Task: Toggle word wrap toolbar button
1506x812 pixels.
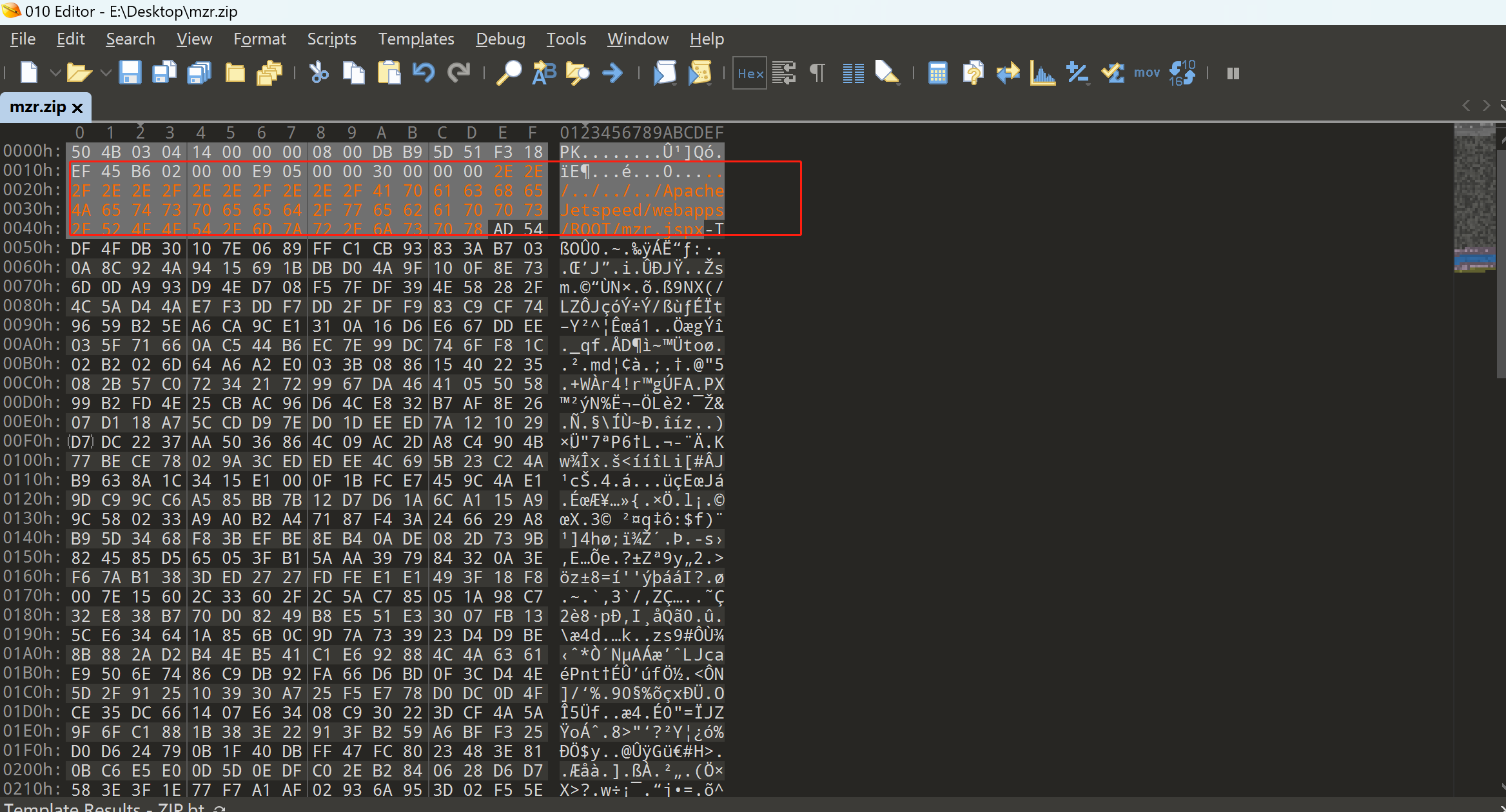Action: pos(784,73)
